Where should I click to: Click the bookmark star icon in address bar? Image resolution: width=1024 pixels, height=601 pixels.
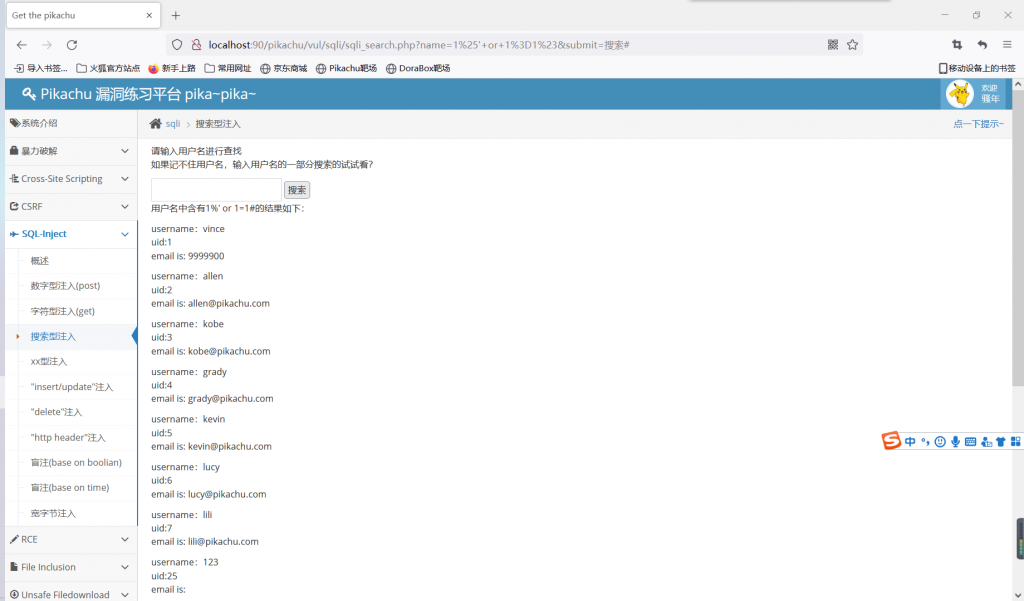coord(852,45)
